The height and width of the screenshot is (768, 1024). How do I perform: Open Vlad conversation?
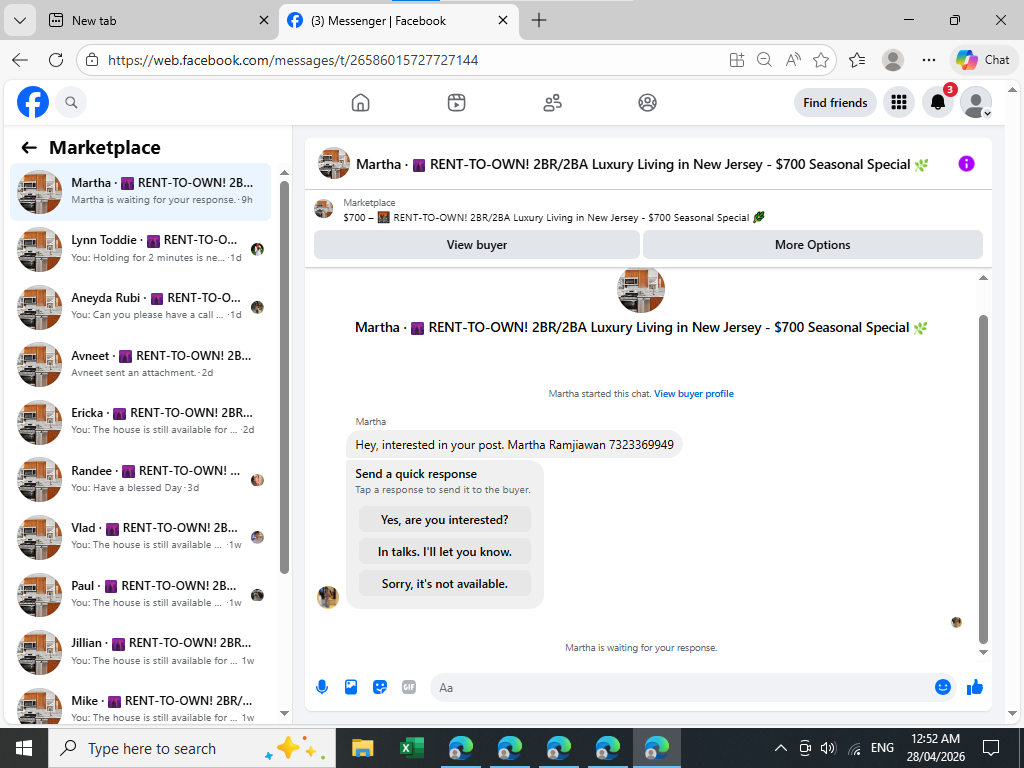(140, 536)
